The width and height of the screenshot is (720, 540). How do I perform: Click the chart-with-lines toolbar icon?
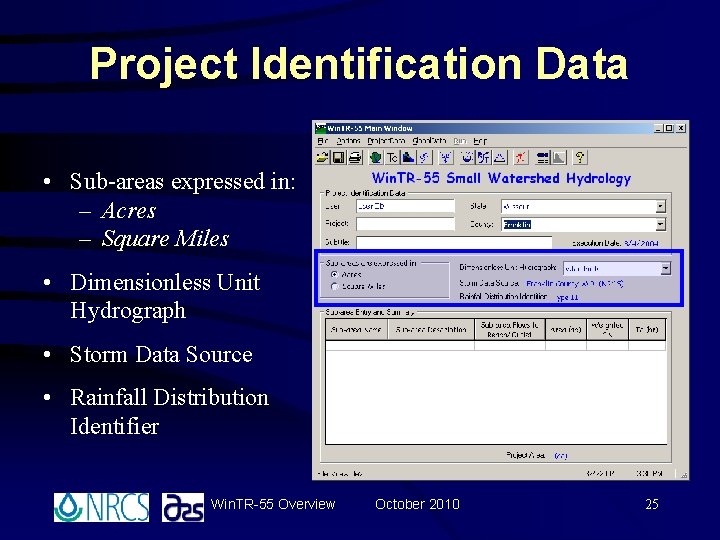click(x=484, y=158)
